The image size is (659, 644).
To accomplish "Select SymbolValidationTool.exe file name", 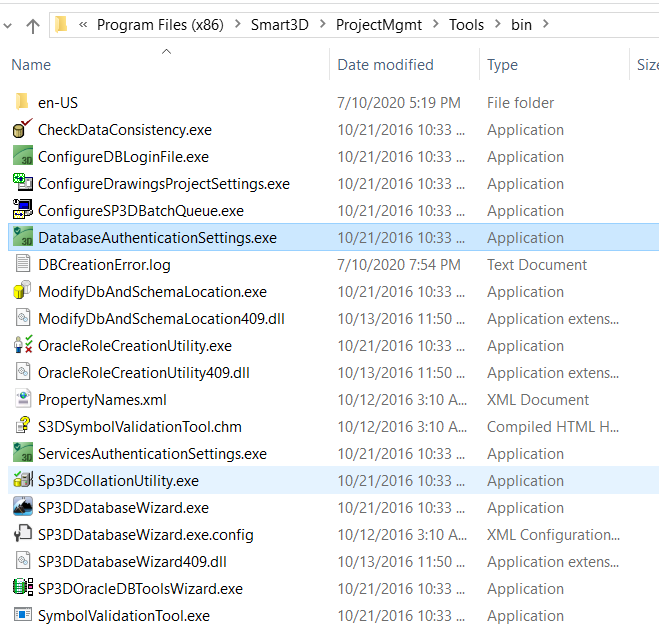I will (x=124, y=615).
